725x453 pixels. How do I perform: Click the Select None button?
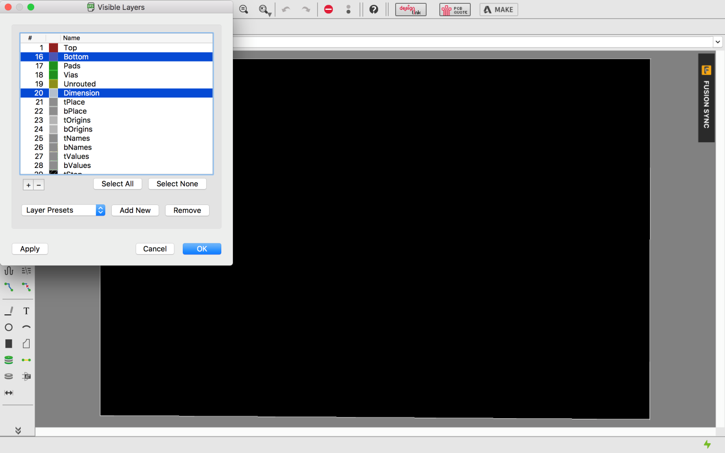point(177,184)
